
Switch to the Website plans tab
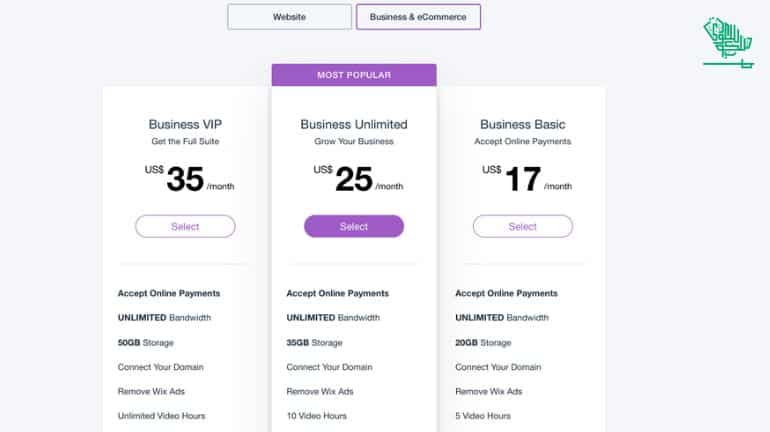click(289, 17)
